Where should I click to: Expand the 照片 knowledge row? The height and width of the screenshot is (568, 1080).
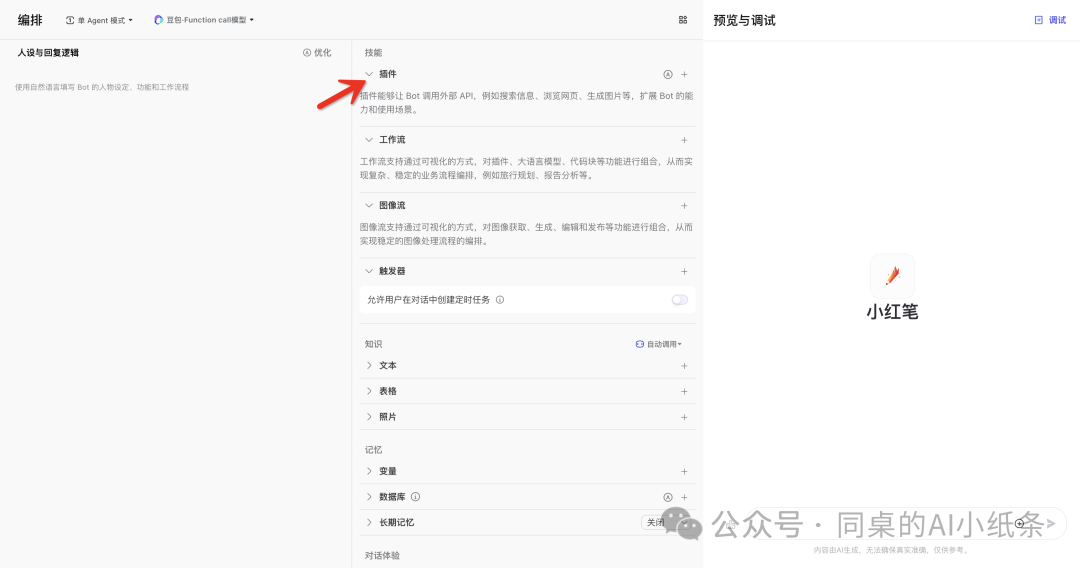pyautogui.click(x=368, y=417)
